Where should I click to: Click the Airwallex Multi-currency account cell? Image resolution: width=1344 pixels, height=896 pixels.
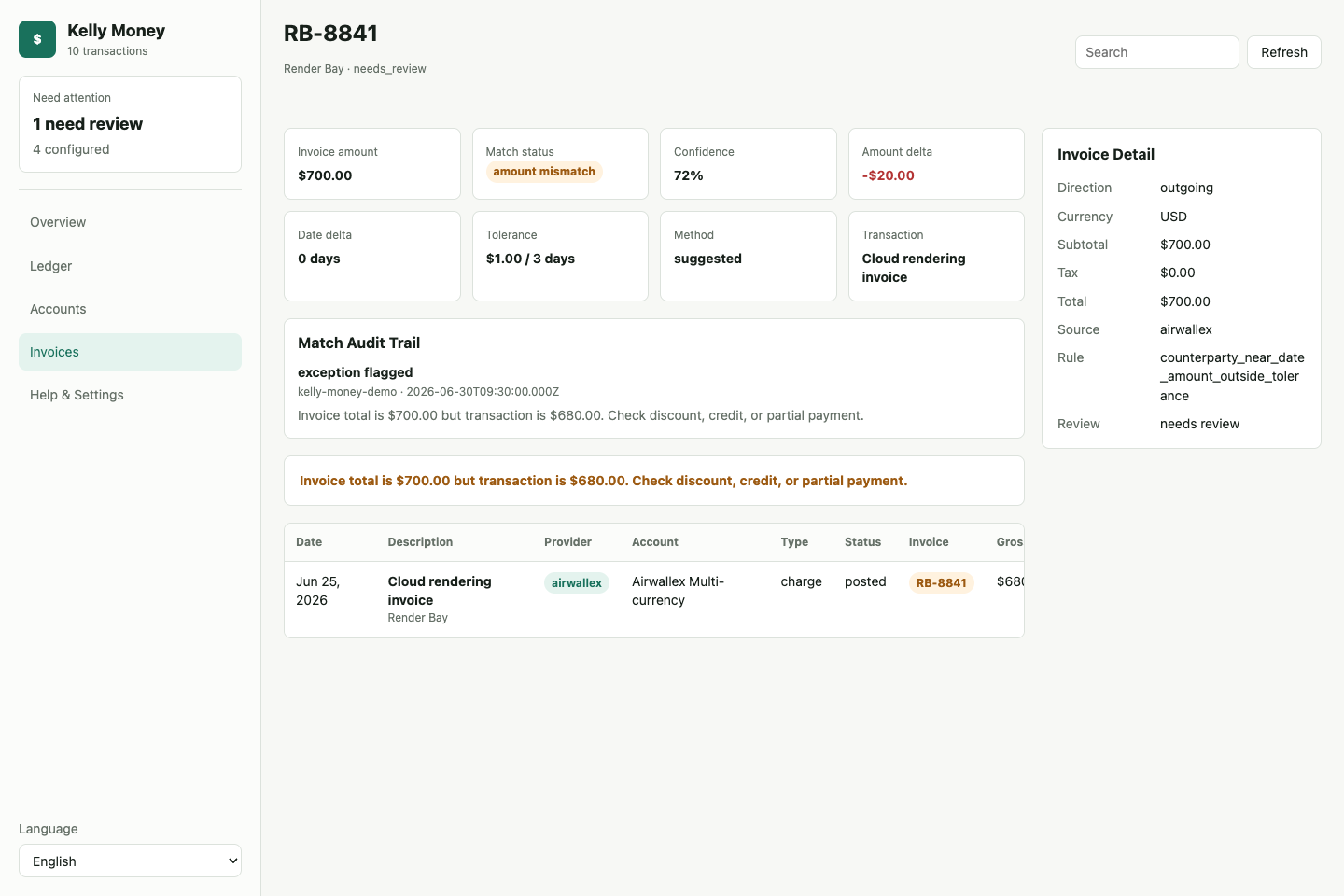tap(678, 591)
